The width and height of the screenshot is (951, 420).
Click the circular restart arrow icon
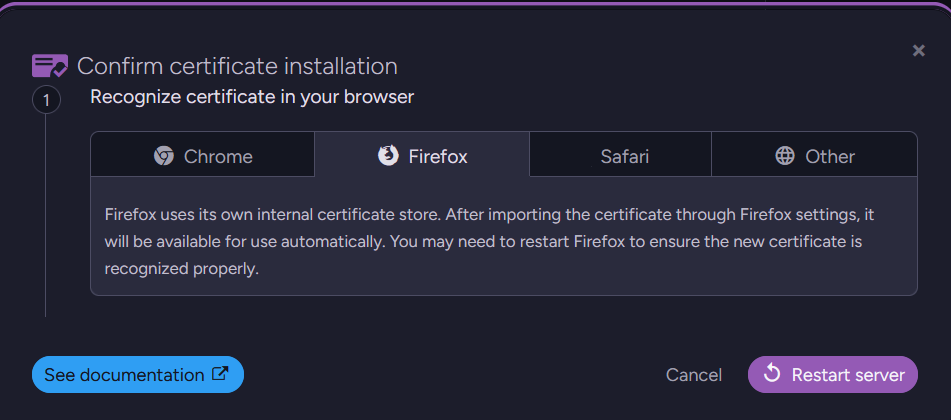point(771,373)
